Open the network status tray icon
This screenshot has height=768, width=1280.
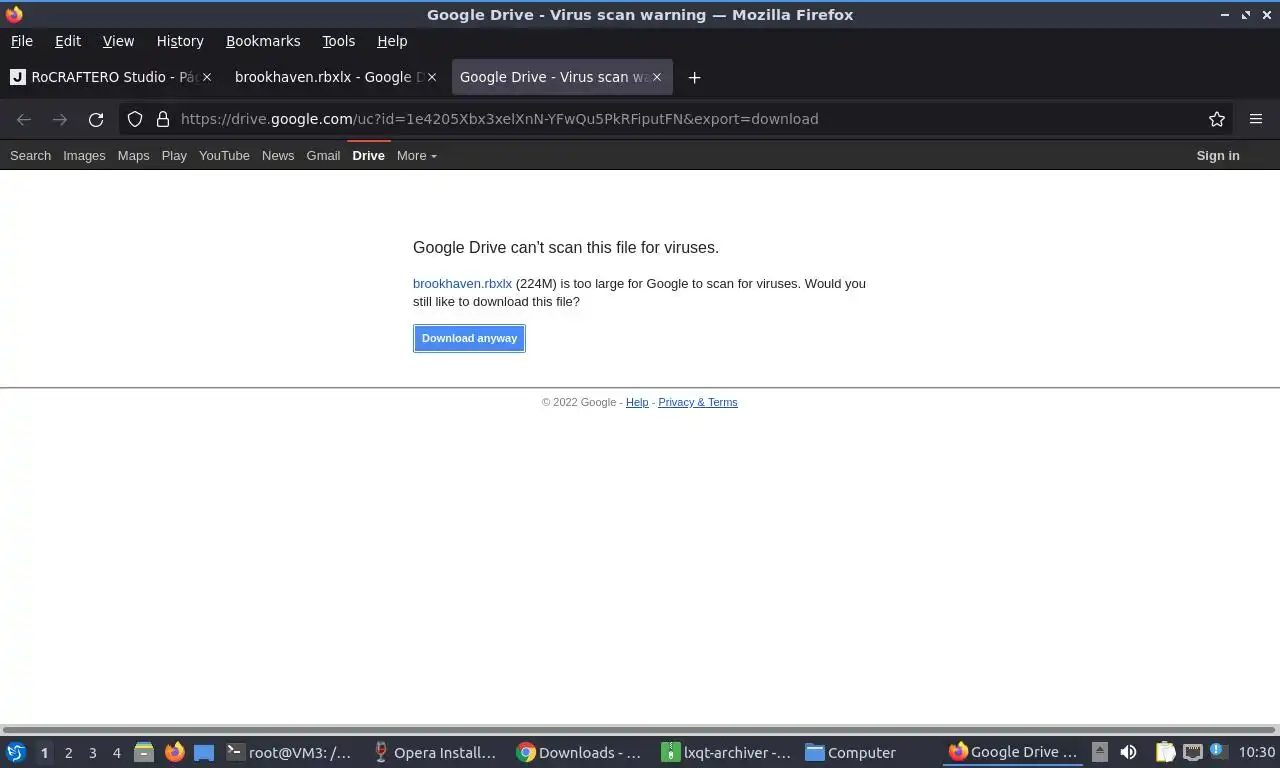tap(1192, 752)
